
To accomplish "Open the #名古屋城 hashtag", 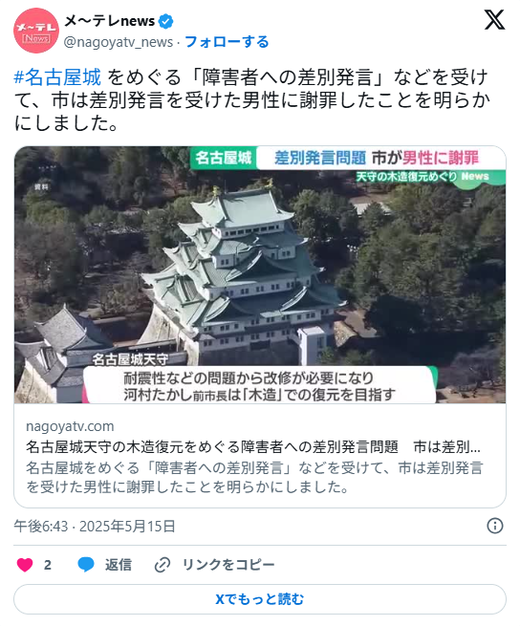I will coord(58,77).
